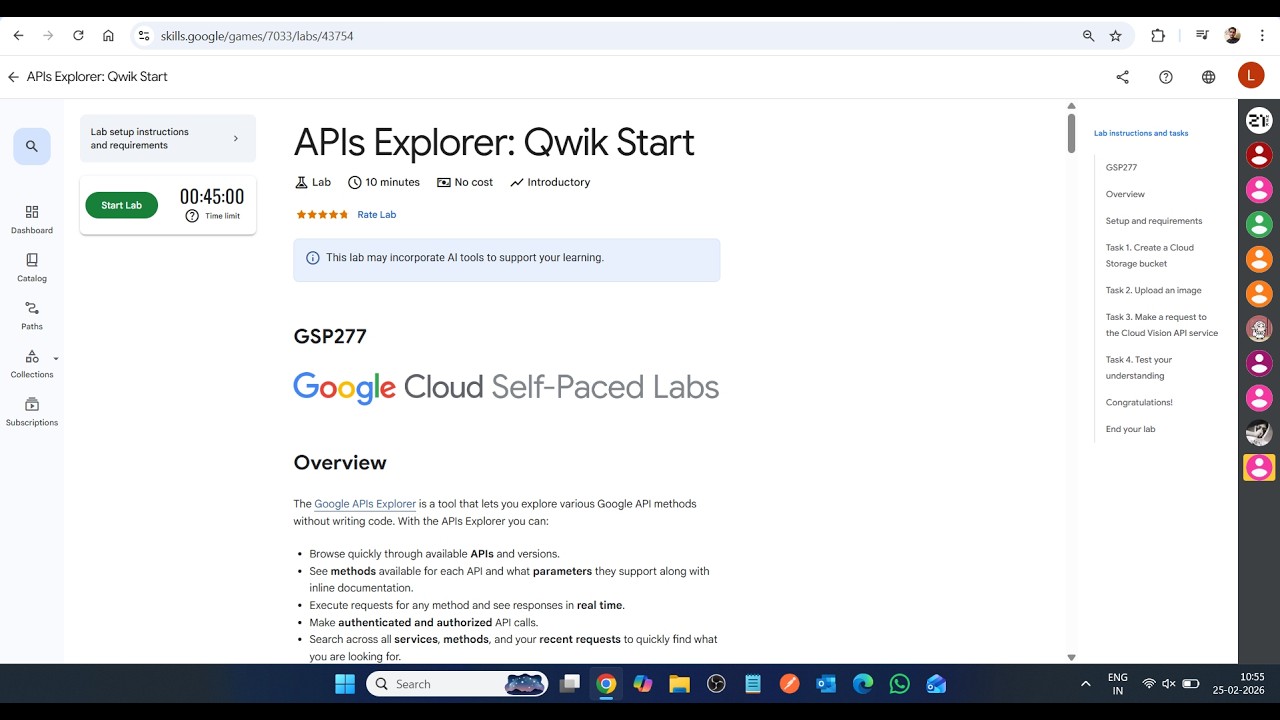This screenshot has height=720, width=1280.
Task: Click Lab instructions and tasks heading
Action: (x=1141, y=133)
